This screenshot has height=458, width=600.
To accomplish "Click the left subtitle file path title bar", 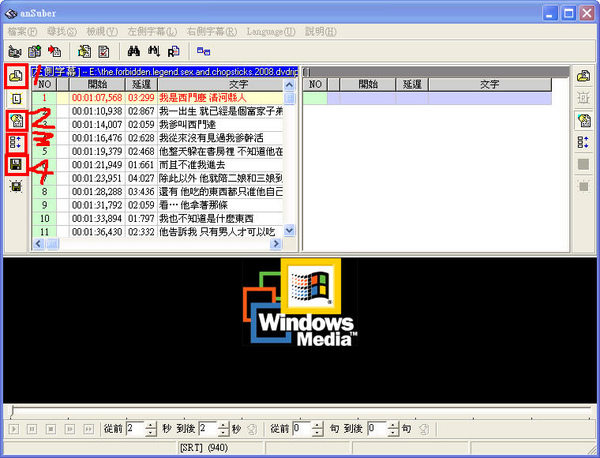I will (165, 72).
